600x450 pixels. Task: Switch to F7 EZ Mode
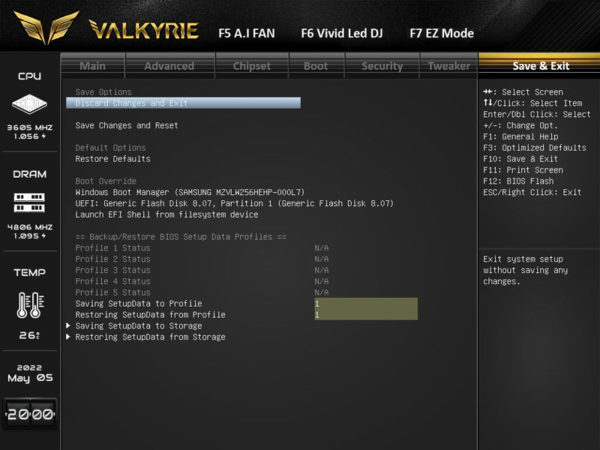pyautogui.click(x=441, y=32)
